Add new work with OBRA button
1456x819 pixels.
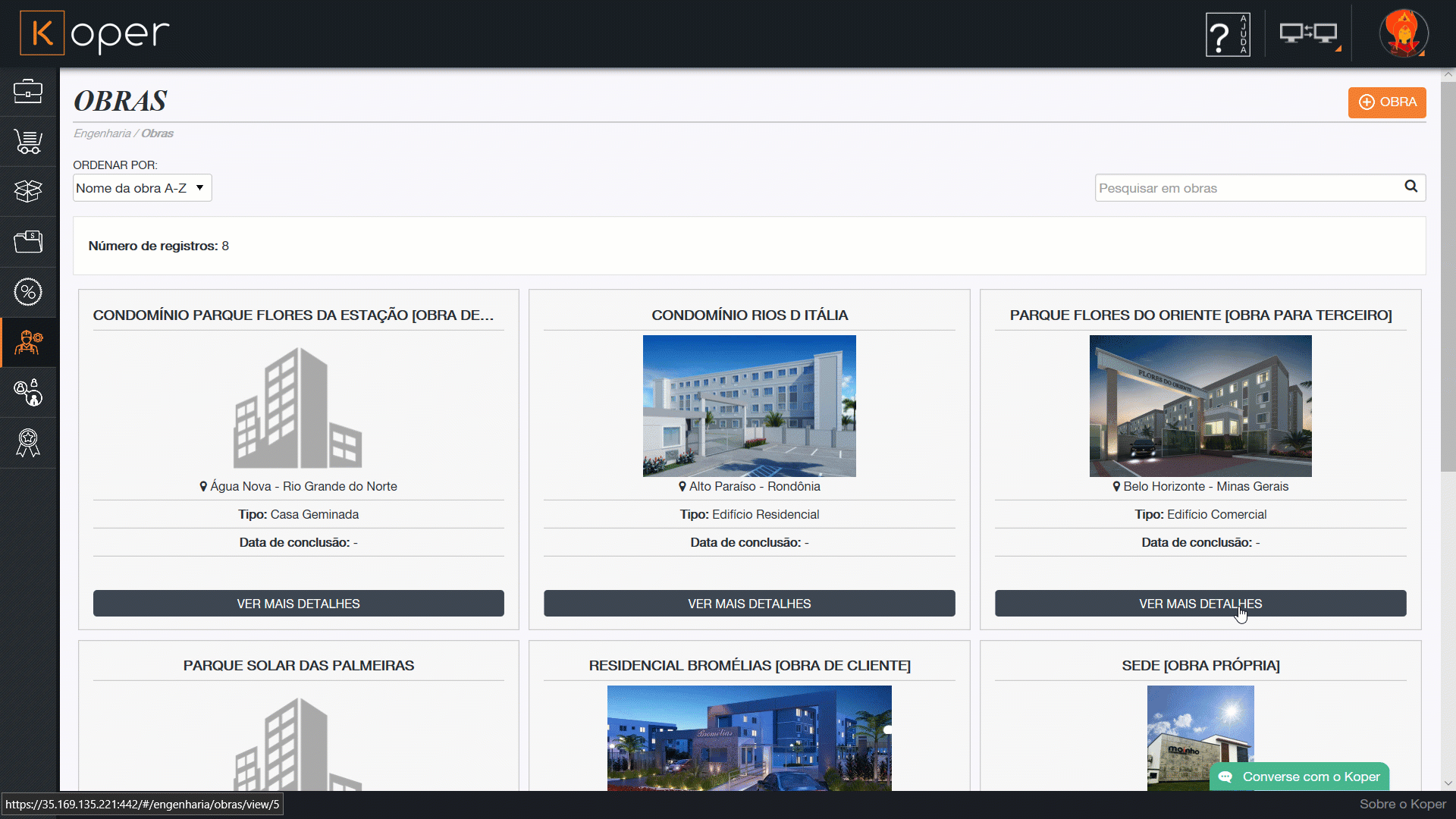[x=1386, y=102]
